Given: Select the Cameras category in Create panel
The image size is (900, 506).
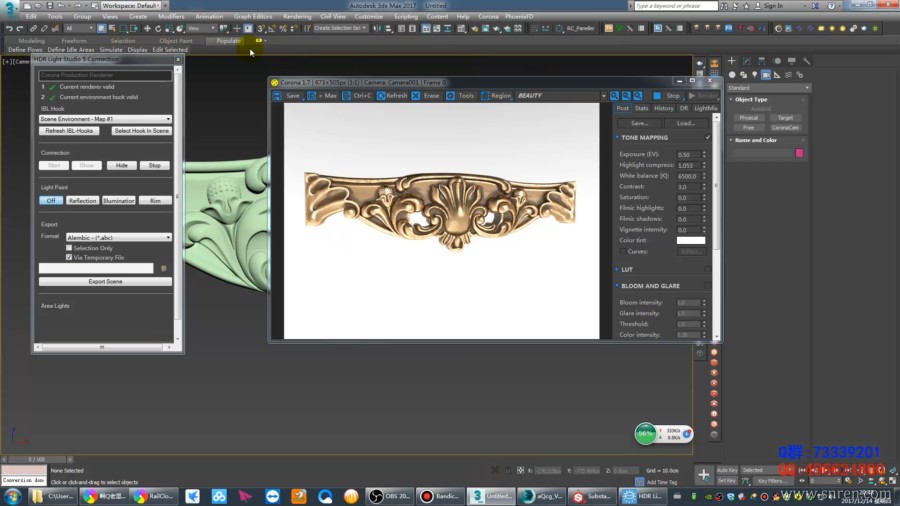Looking at the screenshot, I should [x=766, y=75].
